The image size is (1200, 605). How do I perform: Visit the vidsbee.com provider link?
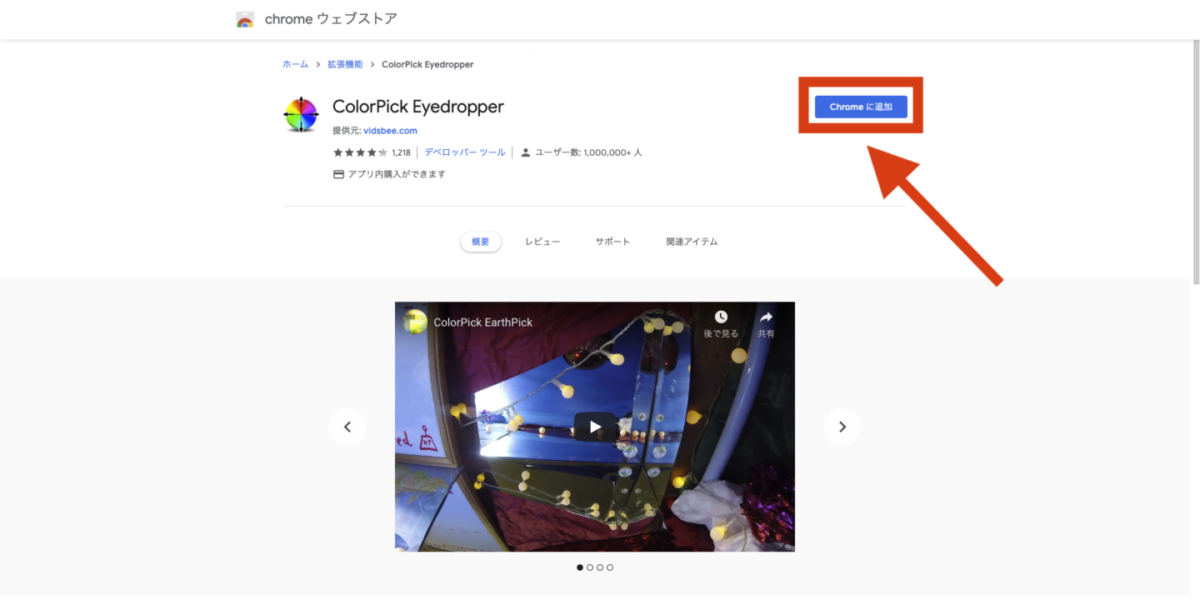[390, 131]
